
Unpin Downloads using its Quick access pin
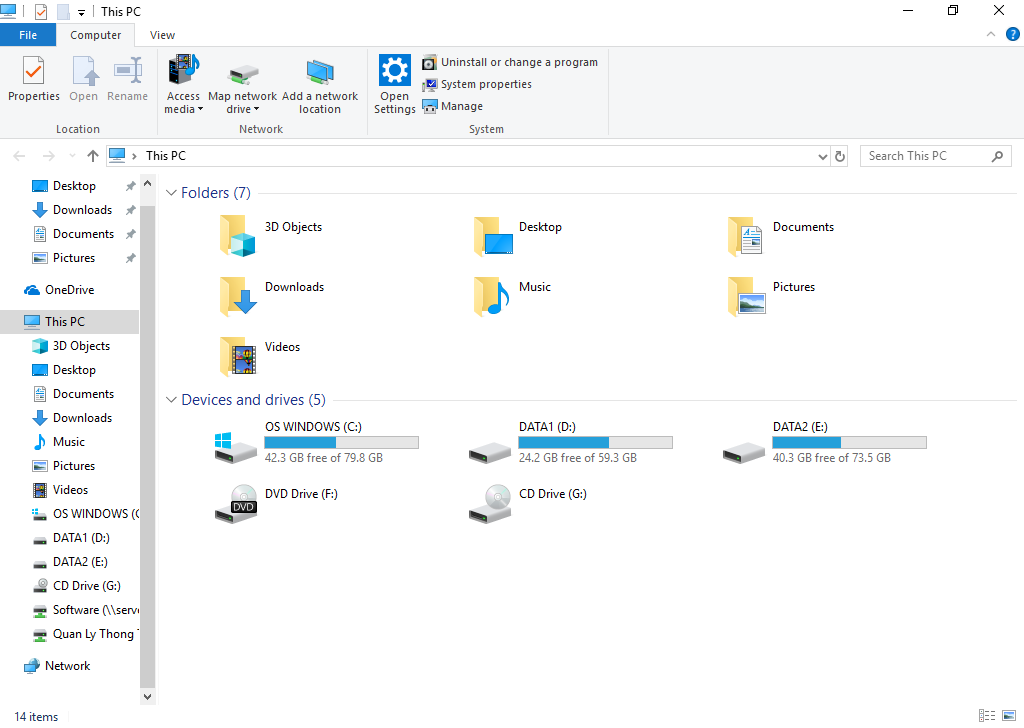(130, 210)
